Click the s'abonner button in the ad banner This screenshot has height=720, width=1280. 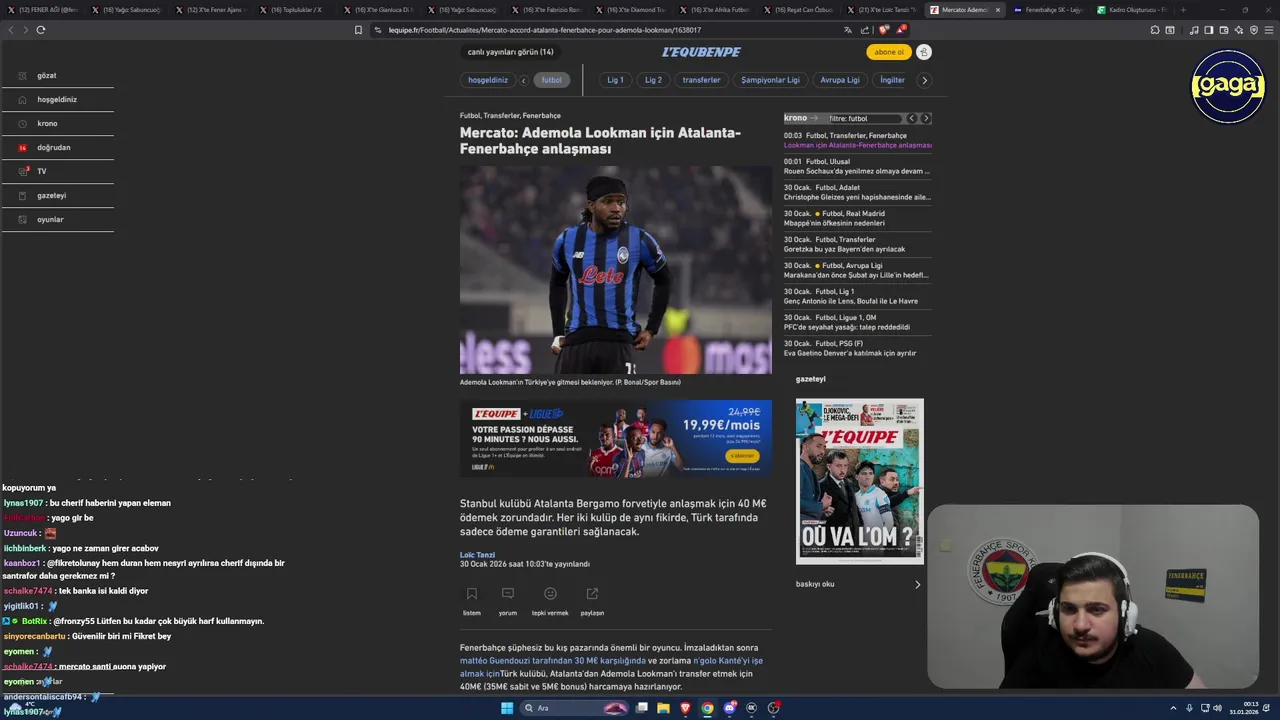pyautogui.click(x=742, y=456)
